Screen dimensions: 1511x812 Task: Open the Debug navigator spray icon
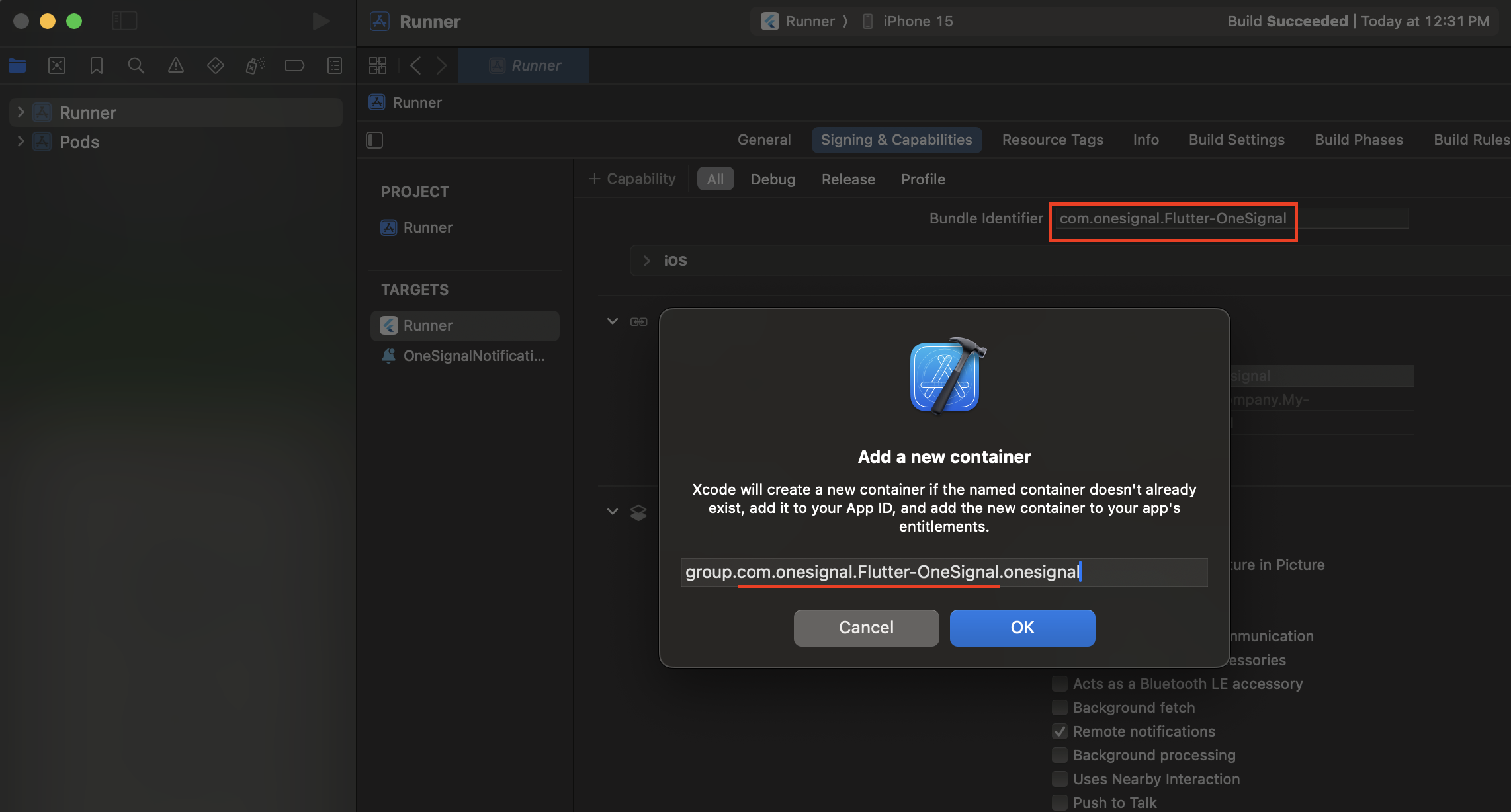click(x=255, y=65)
